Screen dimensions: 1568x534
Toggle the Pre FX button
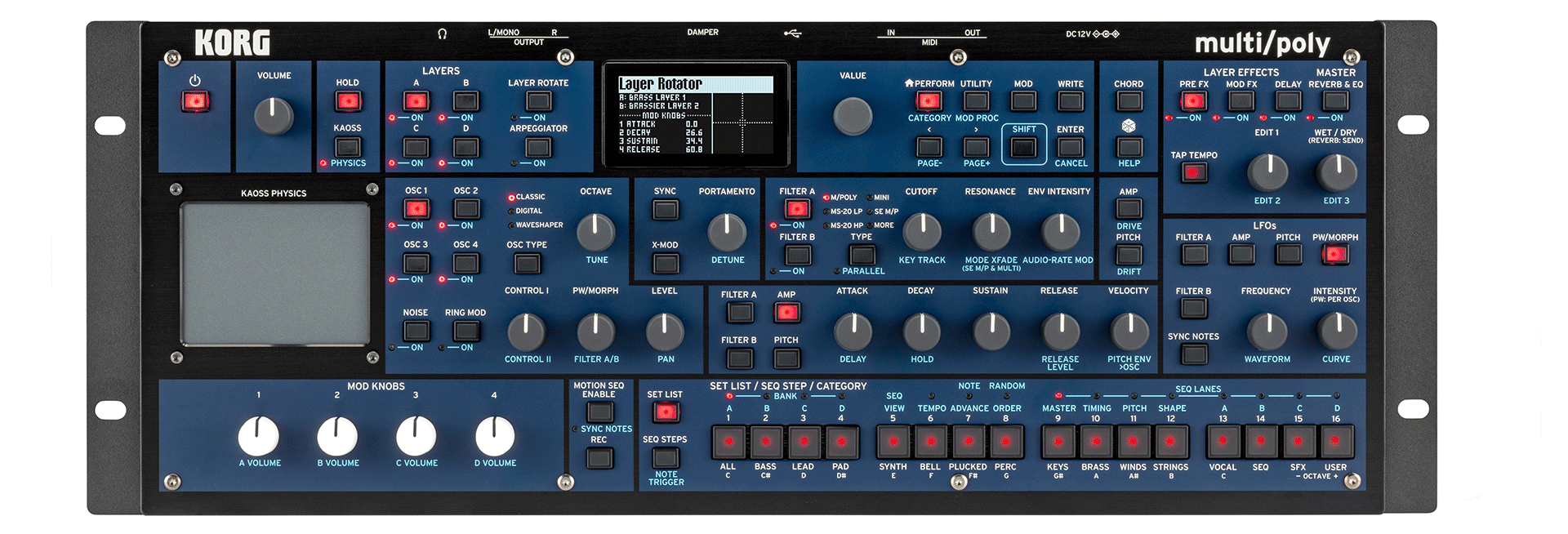pyautogui.click(x=1193, y=101)
